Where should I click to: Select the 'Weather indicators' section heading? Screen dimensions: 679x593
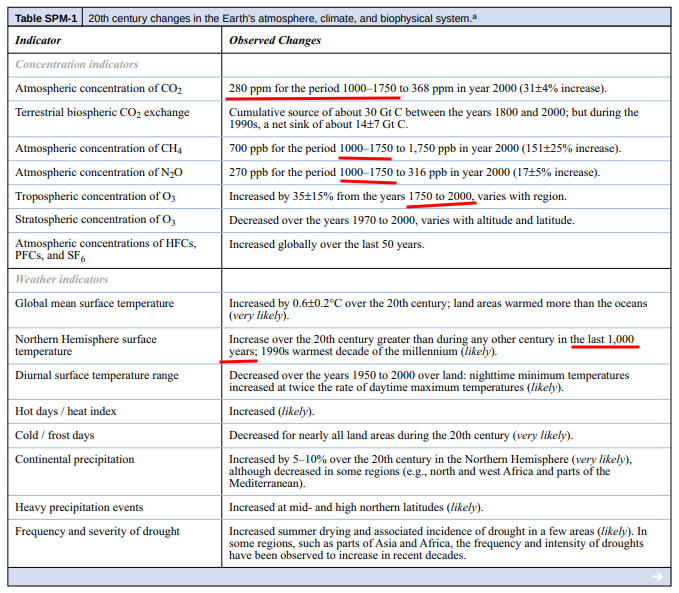(61, 279)
